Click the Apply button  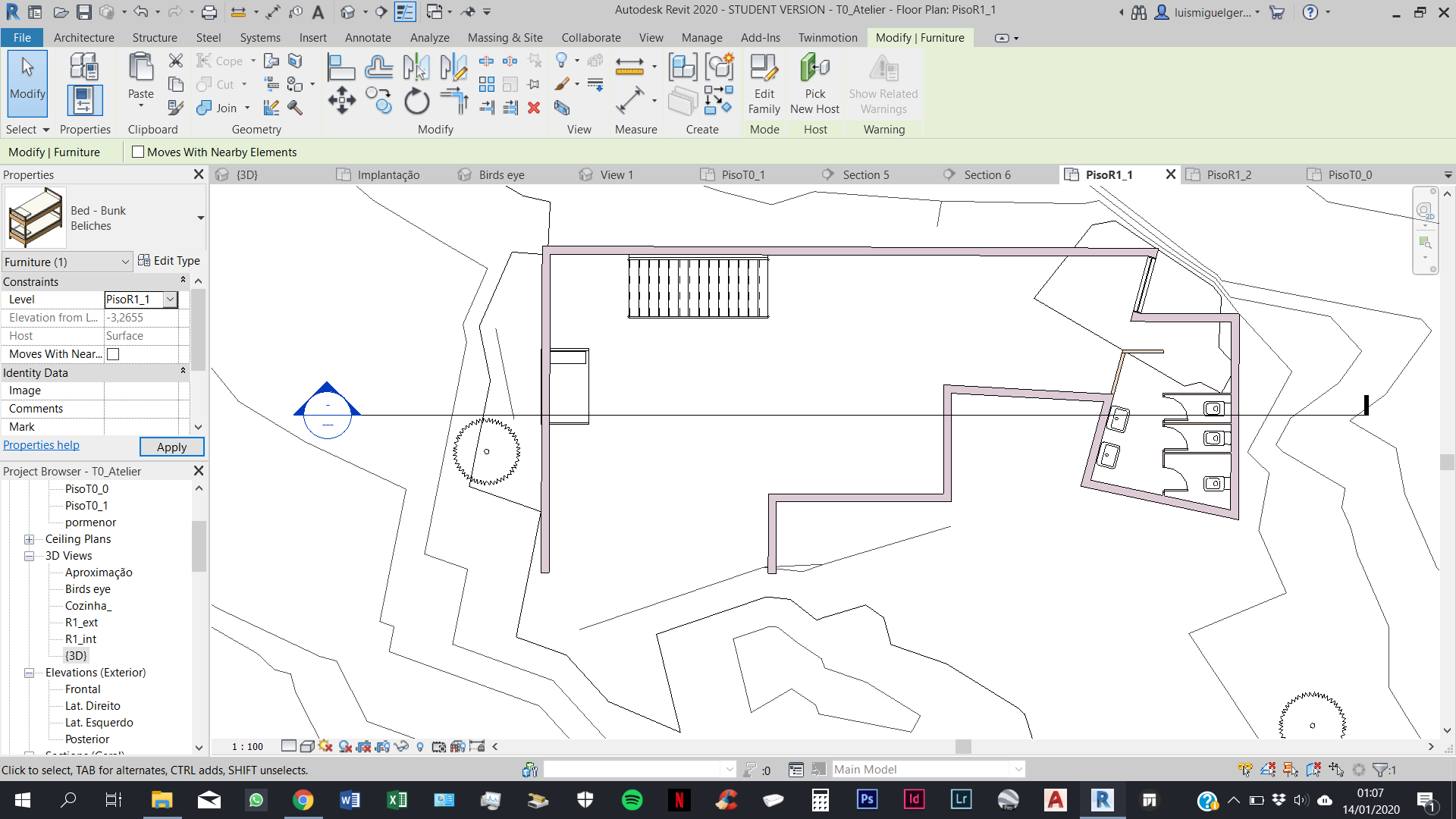(x=171, y=447)
